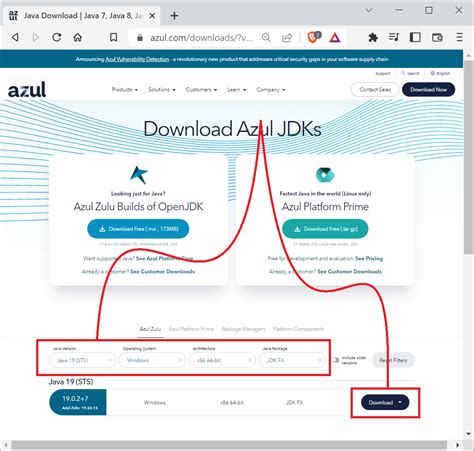Viewport: 474px width, 451px height.
Task: Expand the Java Version dropdown
Action: (82, 360)
